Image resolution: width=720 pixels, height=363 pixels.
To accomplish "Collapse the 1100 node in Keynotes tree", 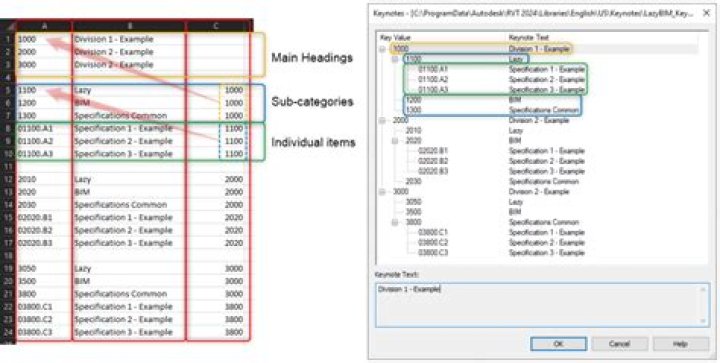I will click(x=395, y=59).
